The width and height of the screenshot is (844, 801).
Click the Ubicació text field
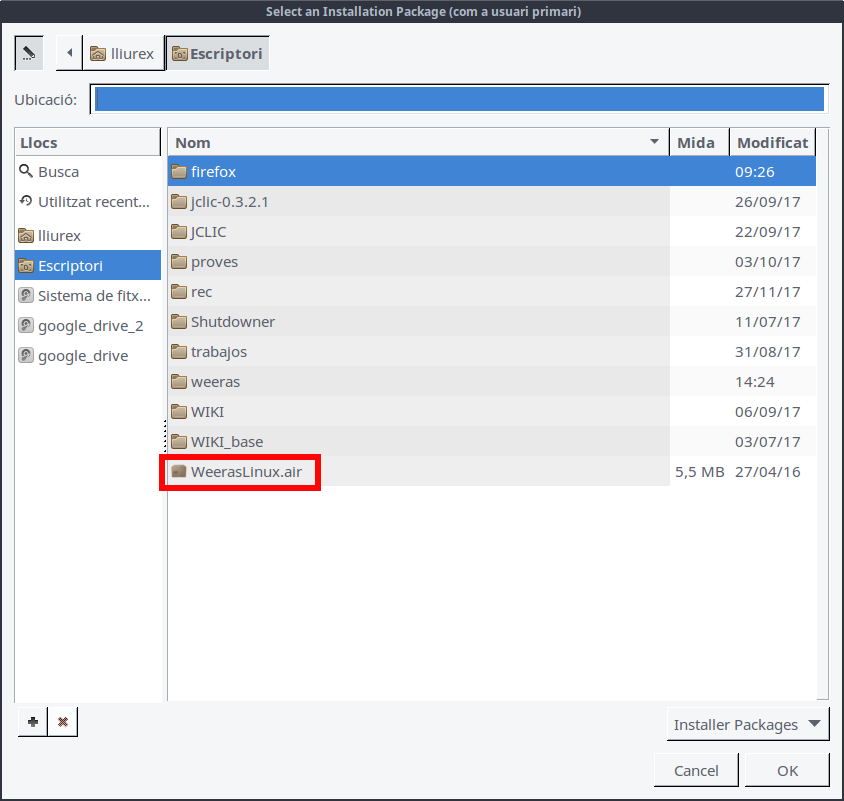458,99
